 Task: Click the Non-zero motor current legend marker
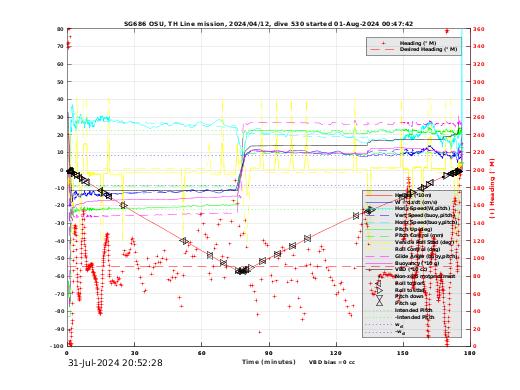(379, 276)
